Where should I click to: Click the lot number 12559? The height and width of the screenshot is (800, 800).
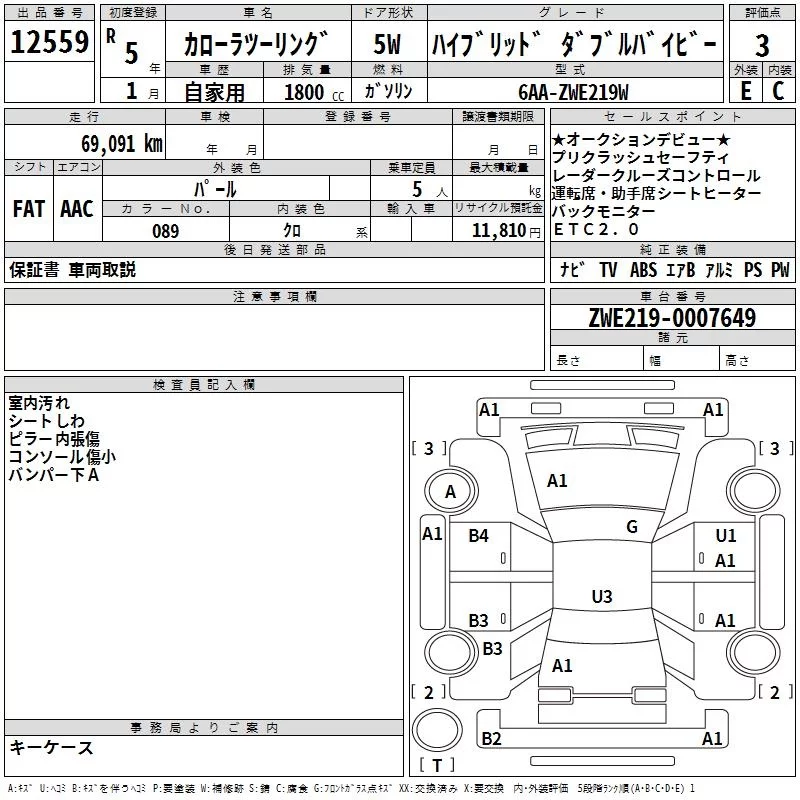tap(49, 42)
